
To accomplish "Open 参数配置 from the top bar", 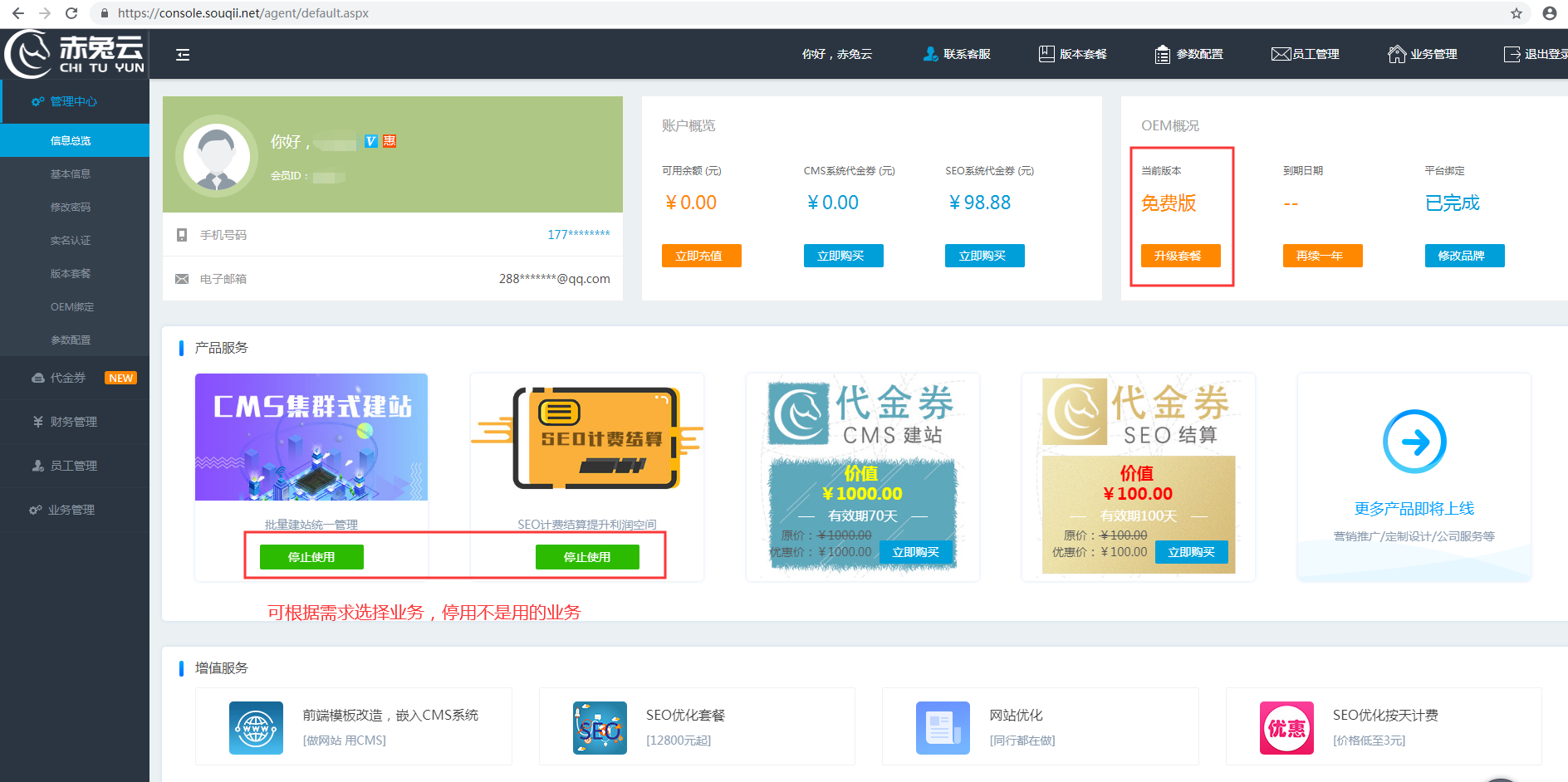I will point(1189,54).
